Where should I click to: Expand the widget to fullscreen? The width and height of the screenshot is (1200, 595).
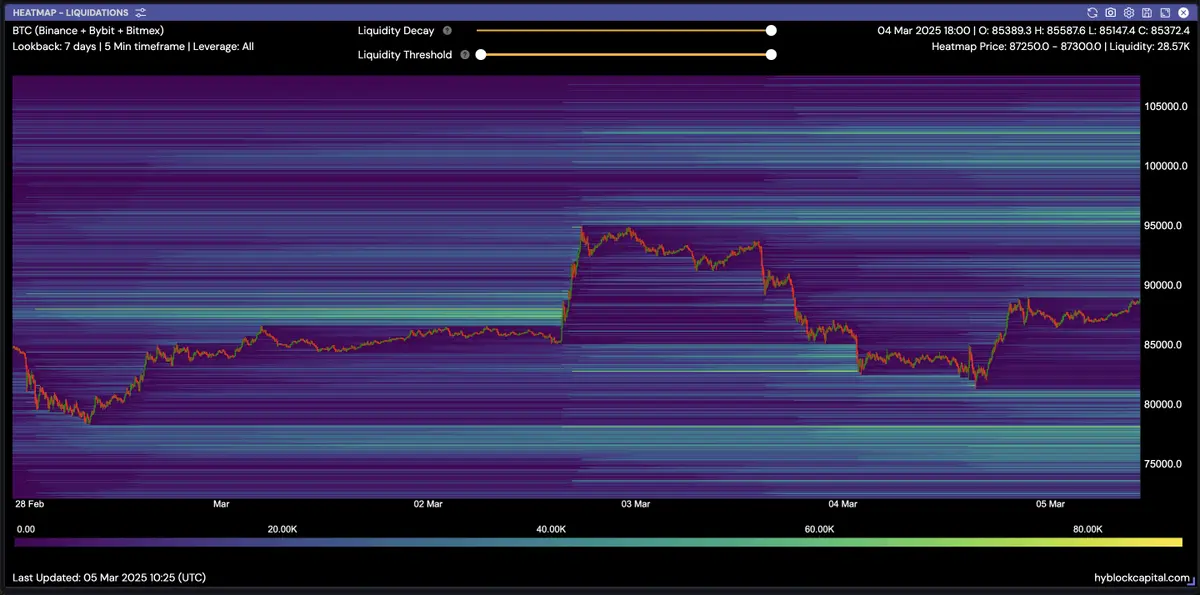coord(1163,12)
